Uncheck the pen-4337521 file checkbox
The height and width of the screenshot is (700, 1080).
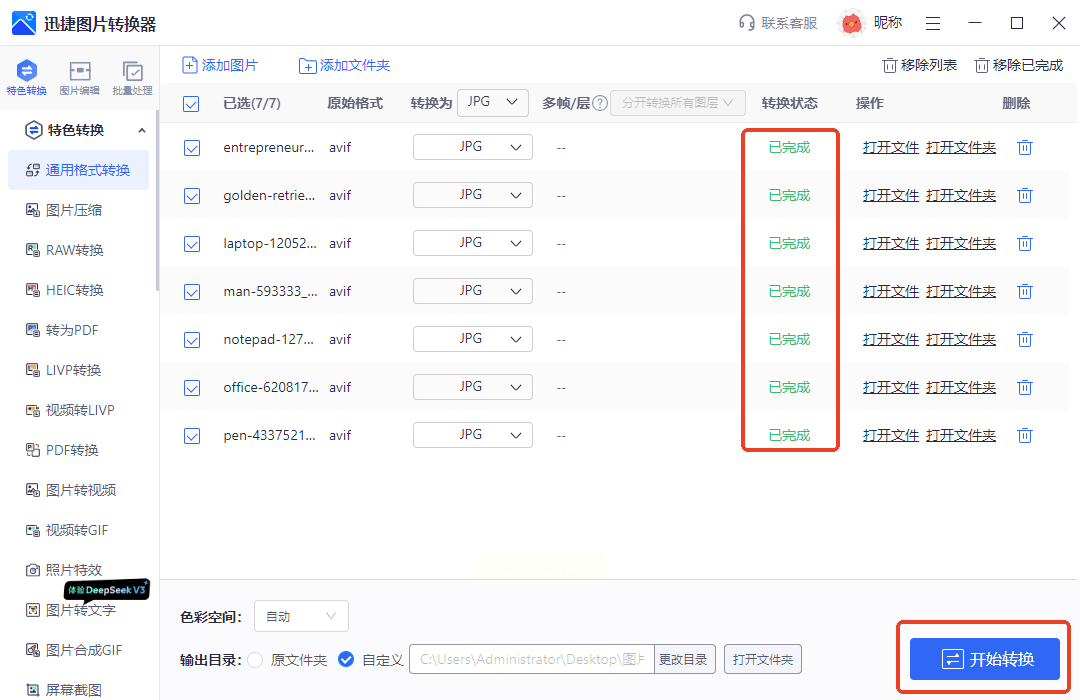(192, 436)
